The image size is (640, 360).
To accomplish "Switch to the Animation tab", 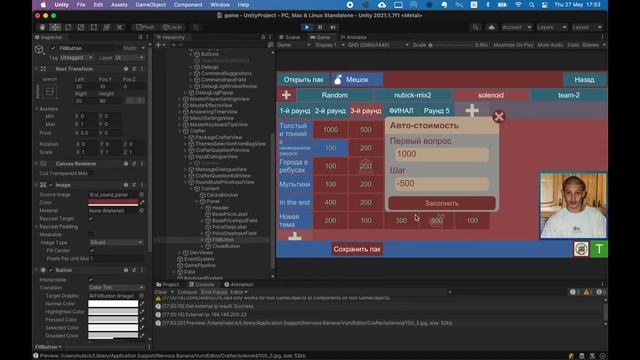I will tap(239, 284).
